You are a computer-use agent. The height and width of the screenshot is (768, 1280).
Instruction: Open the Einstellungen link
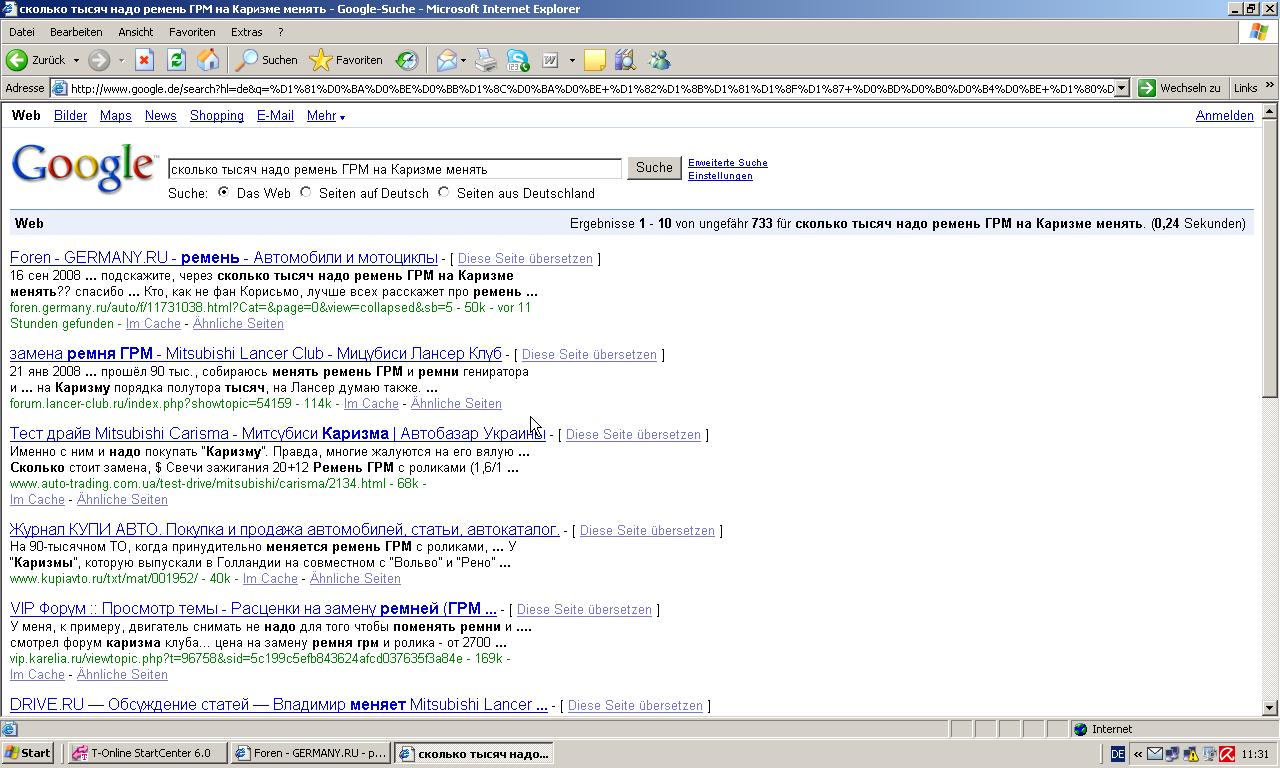(x=720, y=176)
